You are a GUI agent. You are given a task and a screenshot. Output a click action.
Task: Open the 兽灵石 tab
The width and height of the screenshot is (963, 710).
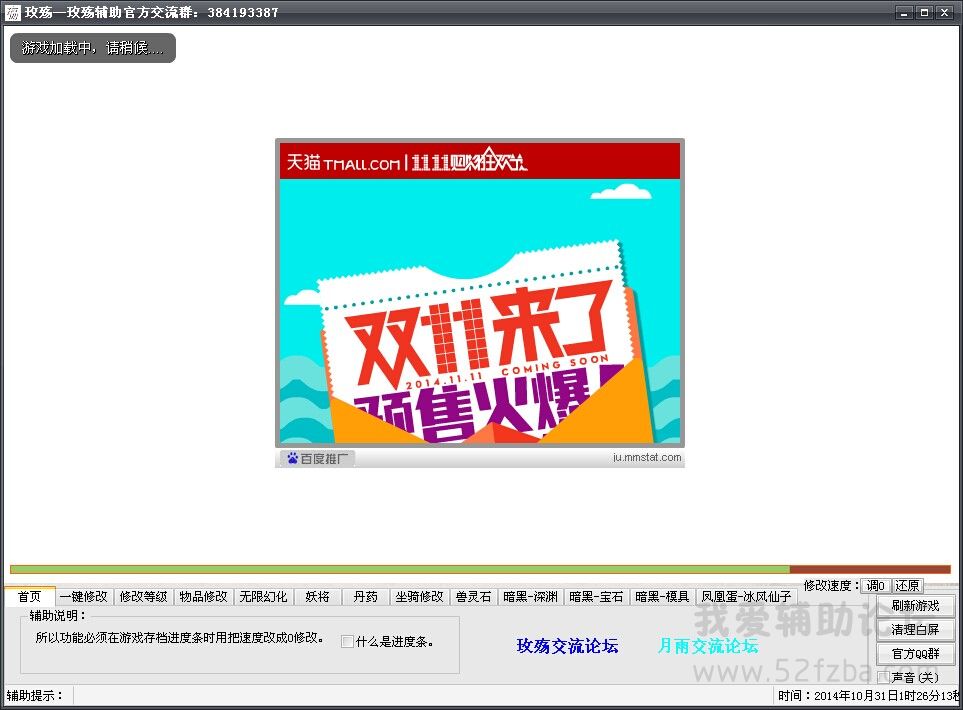(474, 597)
